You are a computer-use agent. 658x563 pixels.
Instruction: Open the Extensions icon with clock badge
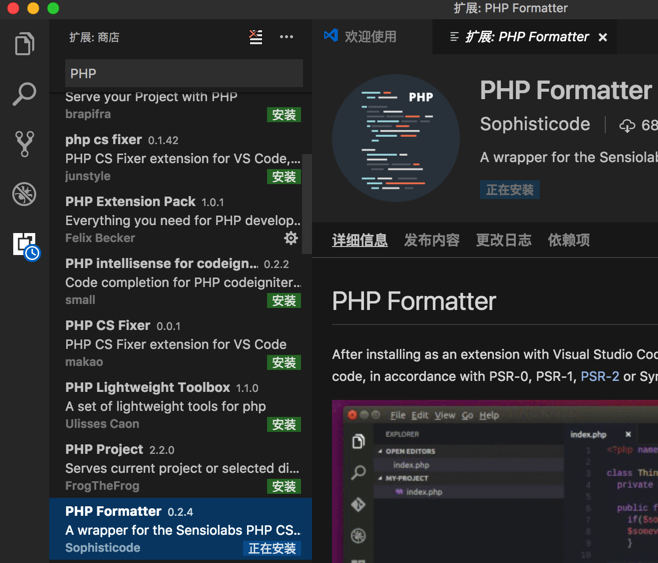click(26, 246)
